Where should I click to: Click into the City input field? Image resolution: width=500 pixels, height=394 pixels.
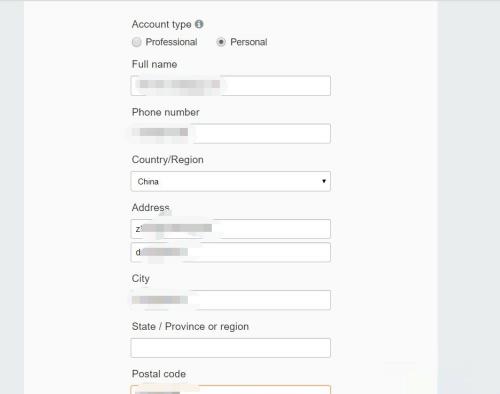(x=231, y=300)
